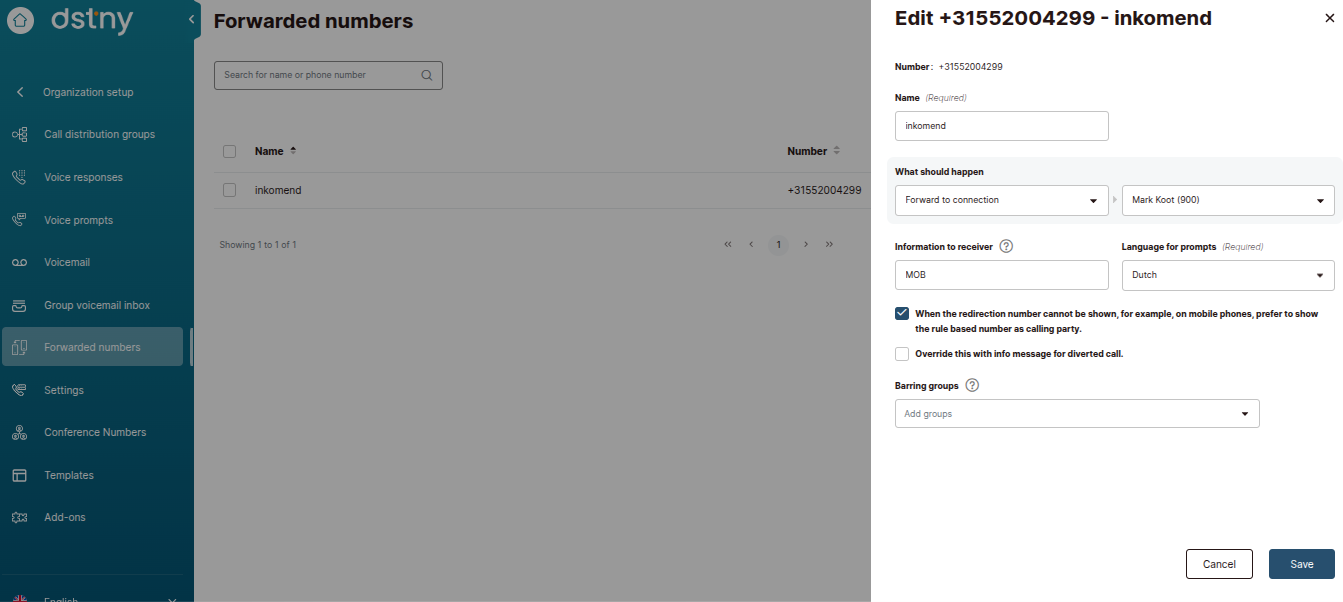Screen dimensions: 1343x602
Task: Click the Voicemail icon in sidebar
Action: pos(19,263)
